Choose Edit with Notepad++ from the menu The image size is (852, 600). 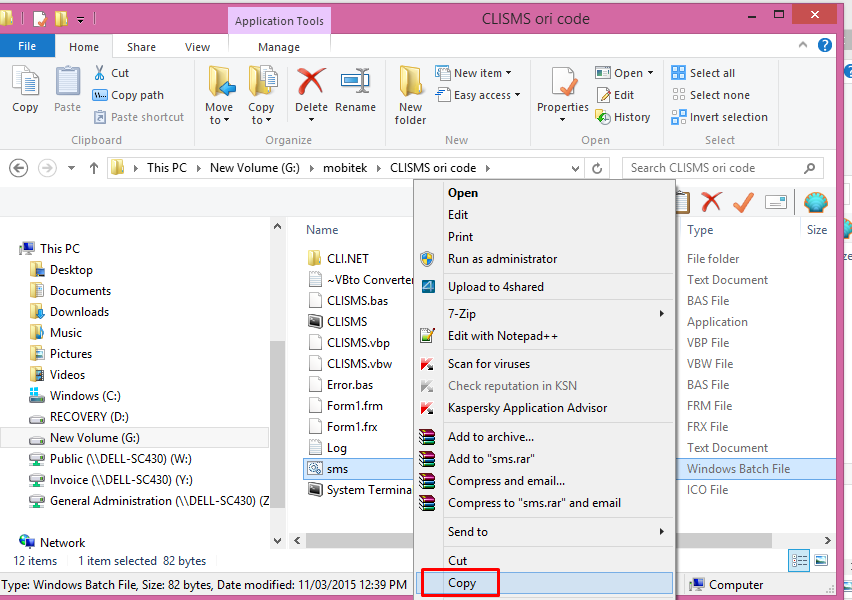[502, 336]
